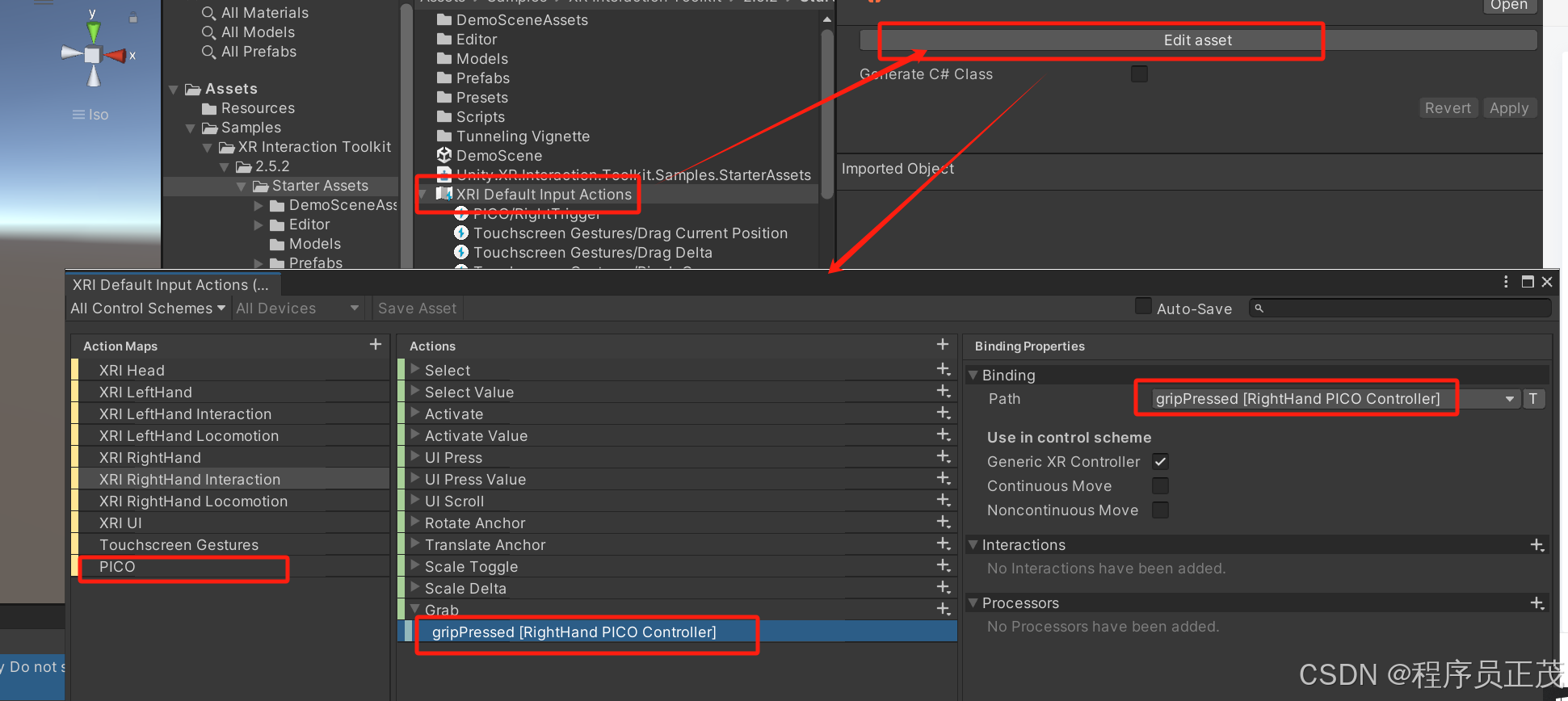
Task: Click the Apply button
Action: pyautogui.click(x=1509, y=108)
